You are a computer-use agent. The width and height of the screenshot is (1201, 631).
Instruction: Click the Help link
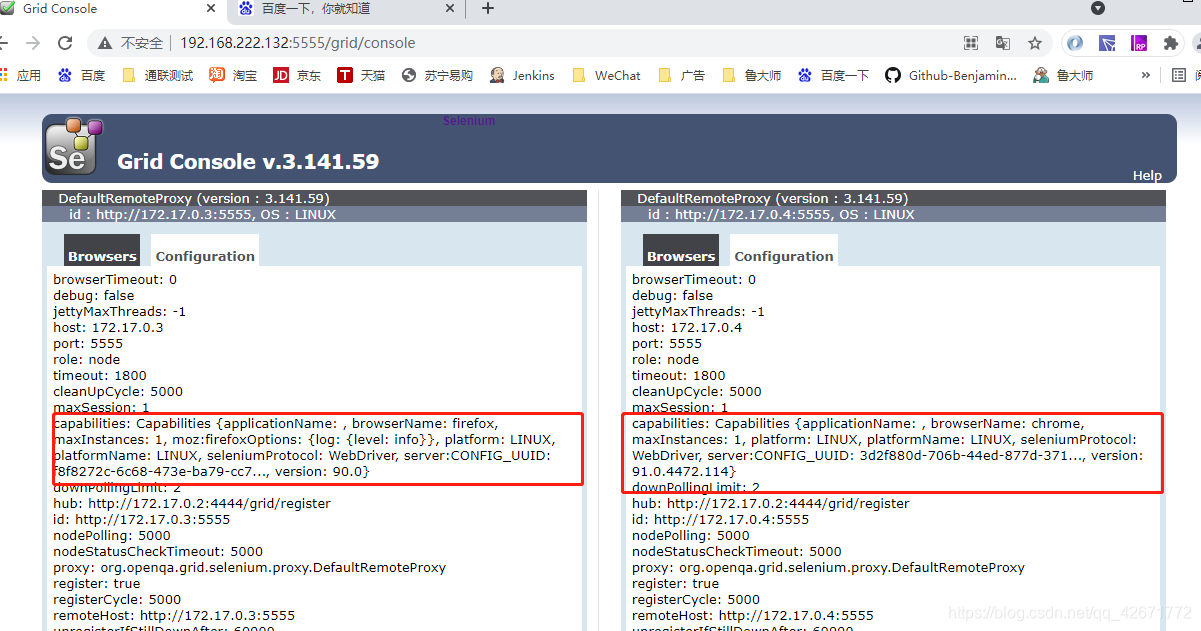[1147, 175]
